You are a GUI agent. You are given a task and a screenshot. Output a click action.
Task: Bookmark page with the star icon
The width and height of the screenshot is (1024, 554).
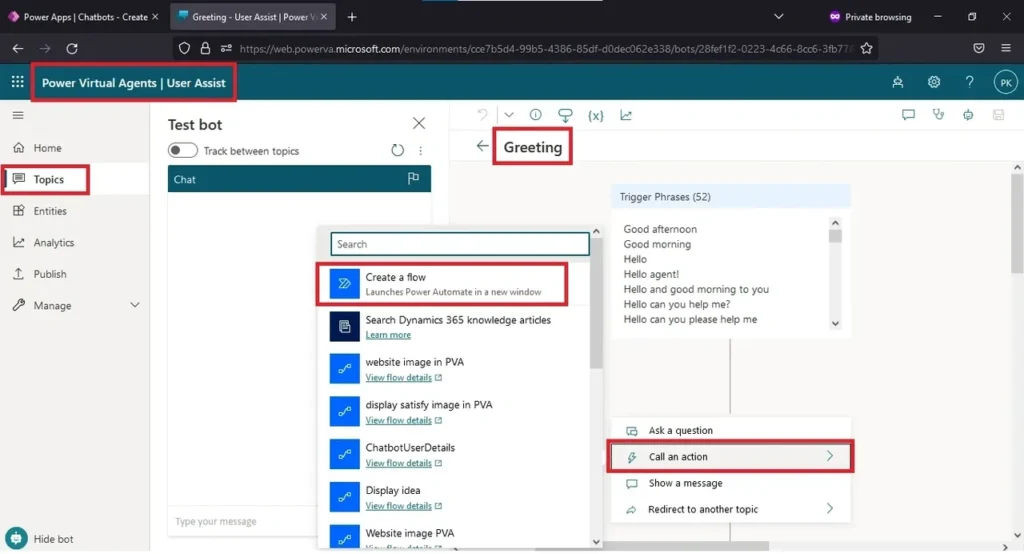[x=866, y=48]
